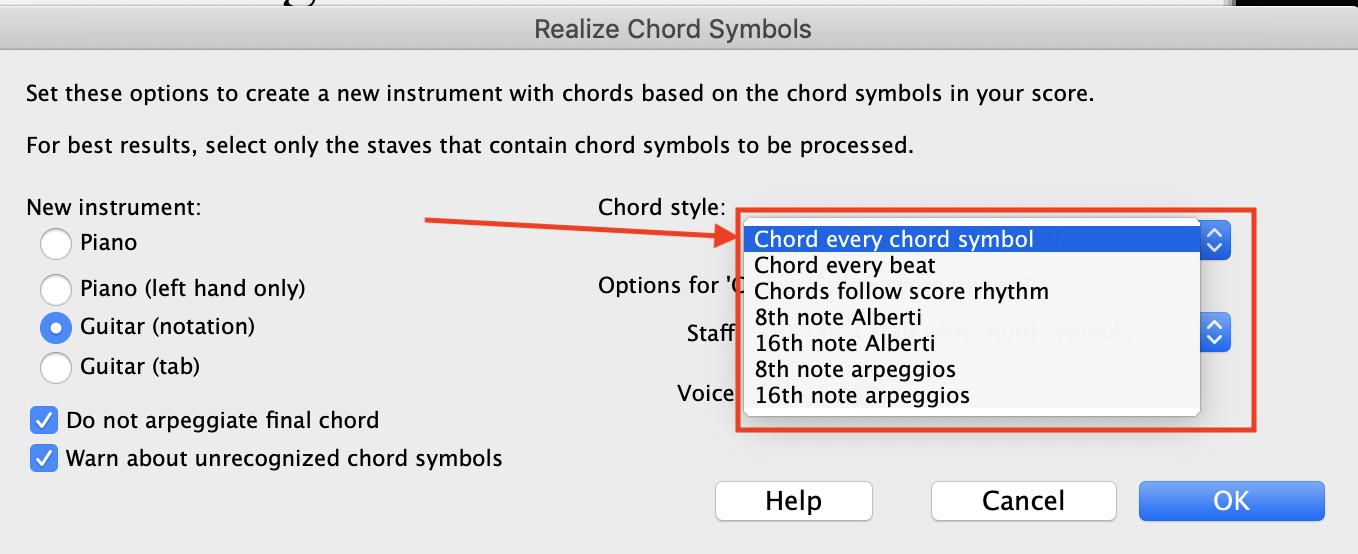Uncheck Do not arpeggiate final chord
Screen dimensions: 1358x554
44,420
